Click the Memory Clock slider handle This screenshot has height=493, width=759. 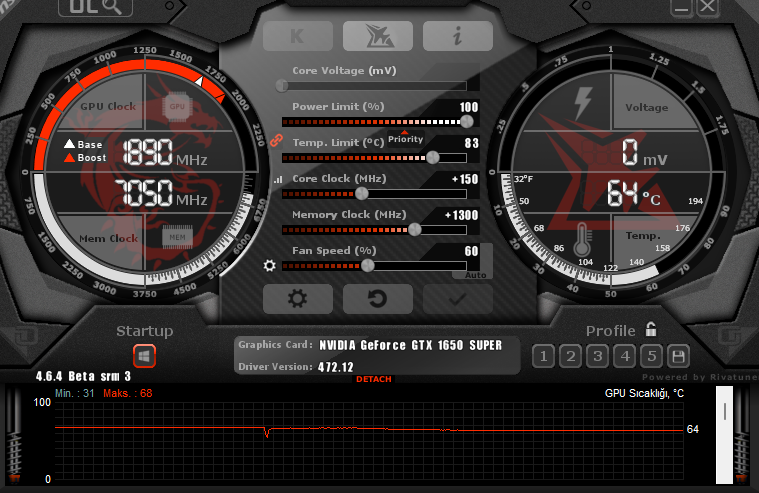415,230
